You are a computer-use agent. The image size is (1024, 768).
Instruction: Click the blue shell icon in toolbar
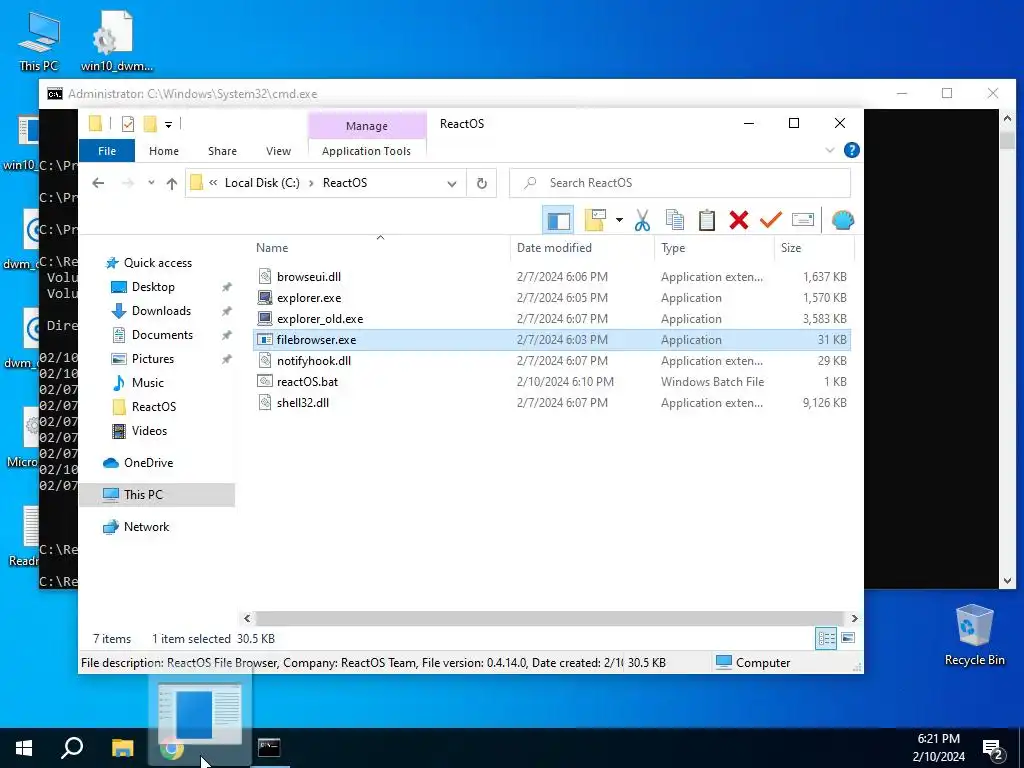point(842,220)
